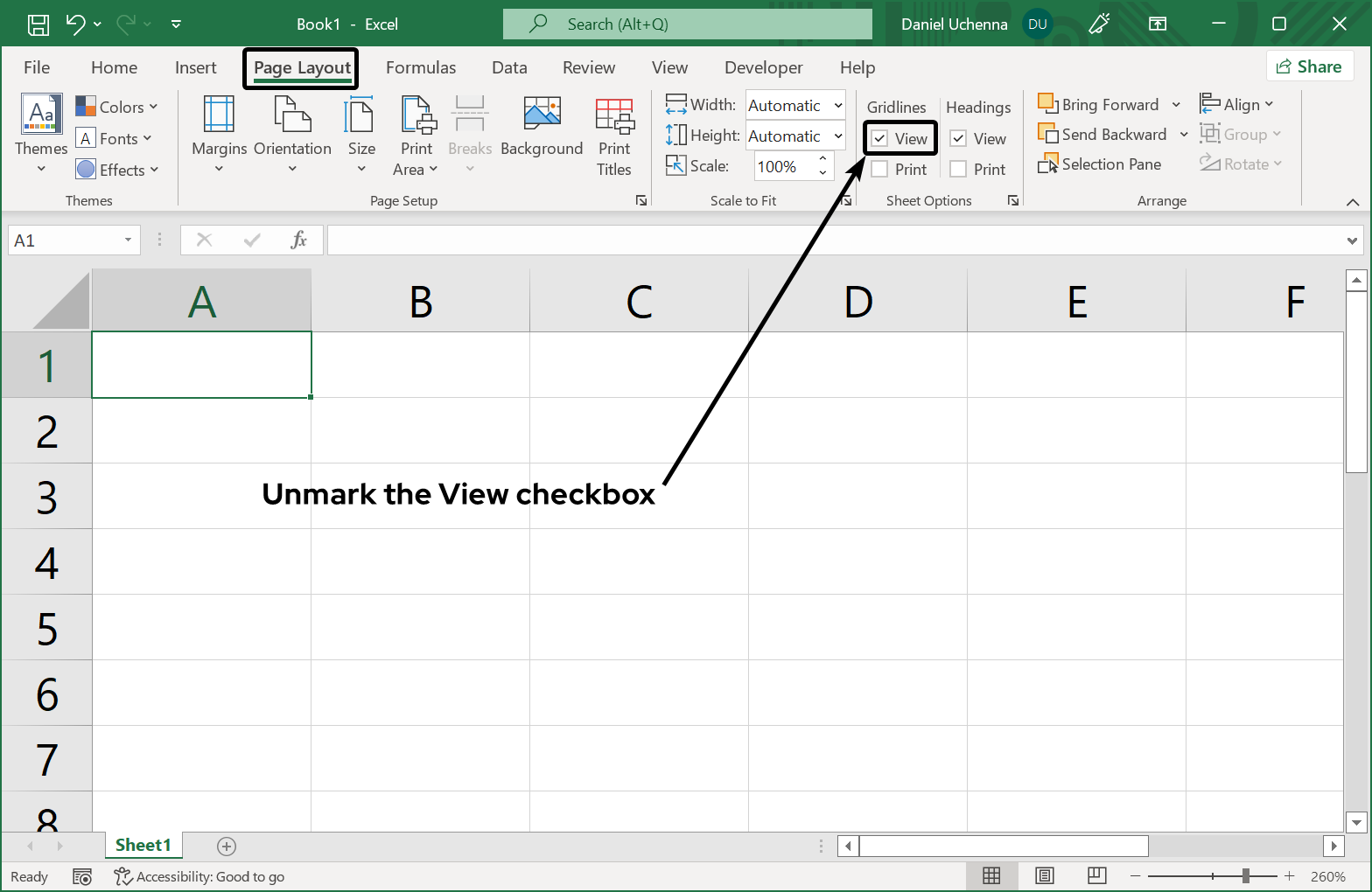Expand the Name Box dropdown arrow

point(128,240)
